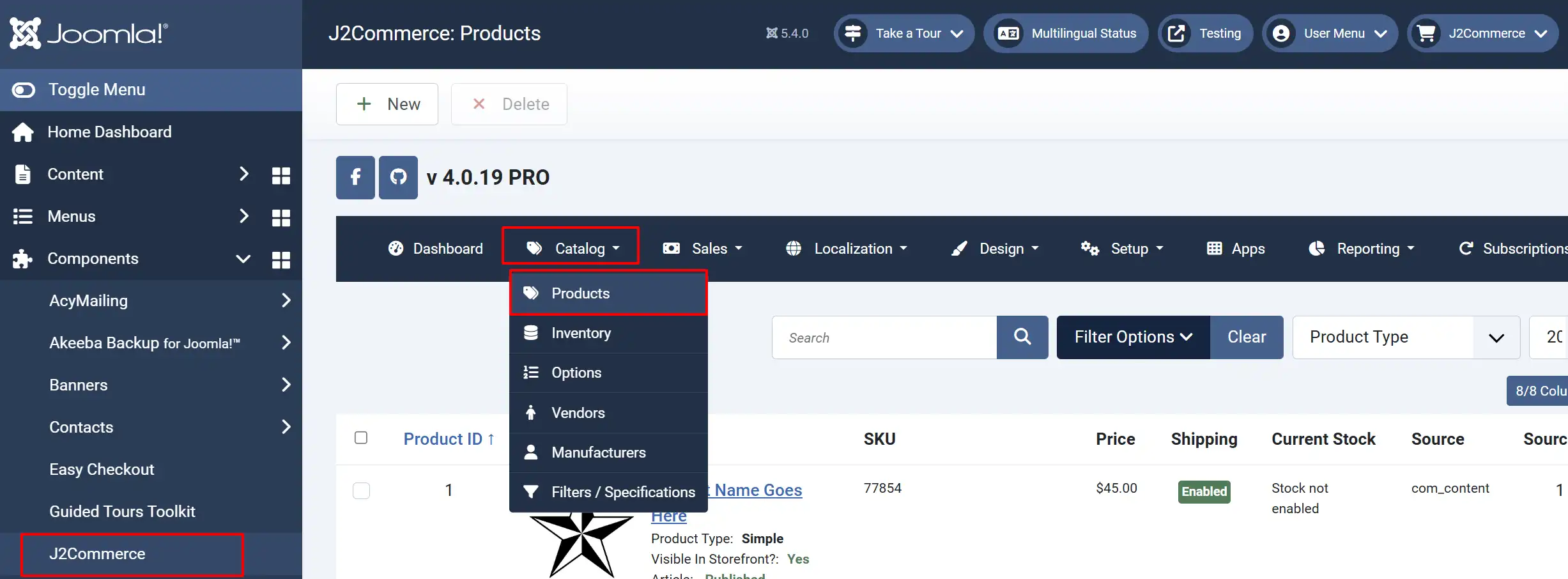The image size is (1568, 579).
Task: Expand the Menus submenu chevron
Action: [x=243, y=216]
